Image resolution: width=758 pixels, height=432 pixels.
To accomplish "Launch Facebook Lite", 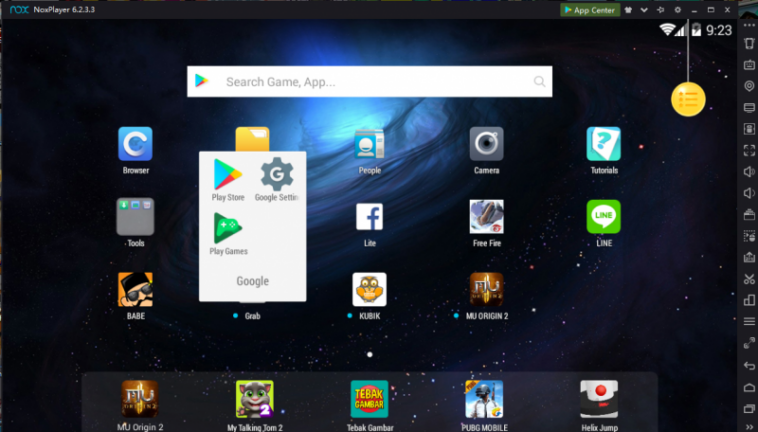I will [x=369, y=216].
